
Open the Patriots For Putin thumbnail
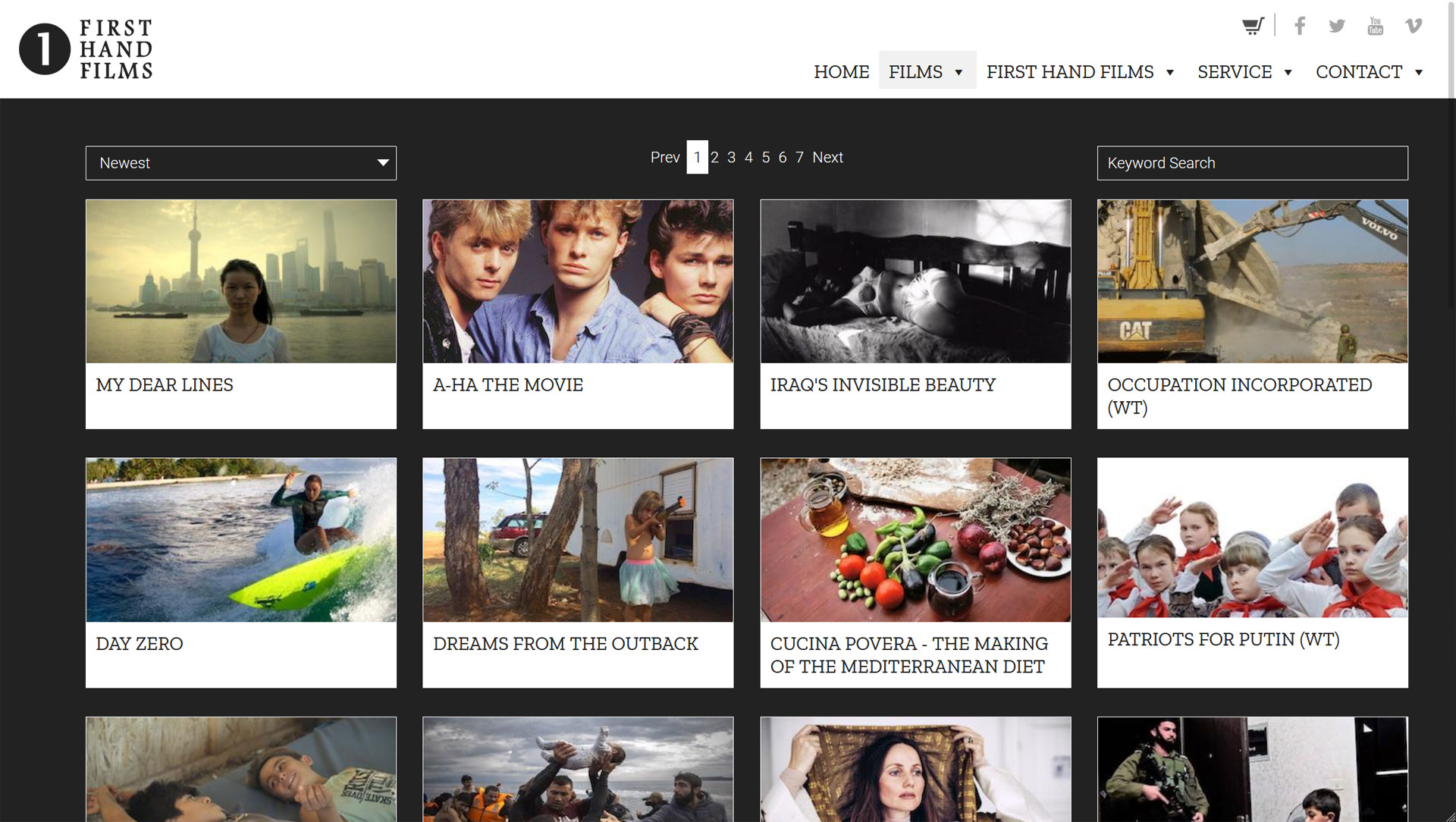click(x=1252, y=538)
